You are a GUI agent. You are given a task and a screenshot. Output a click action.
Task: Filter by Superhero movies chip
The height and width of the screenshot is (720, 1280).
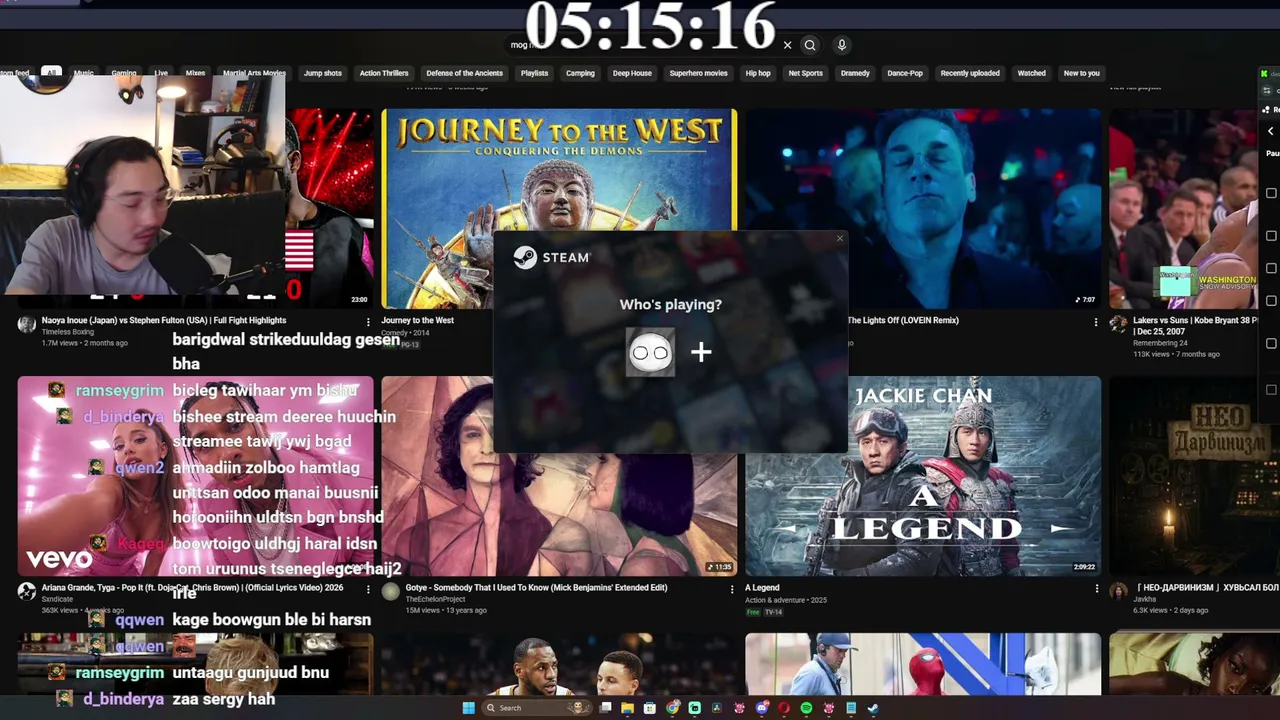[x=699, y=73]
